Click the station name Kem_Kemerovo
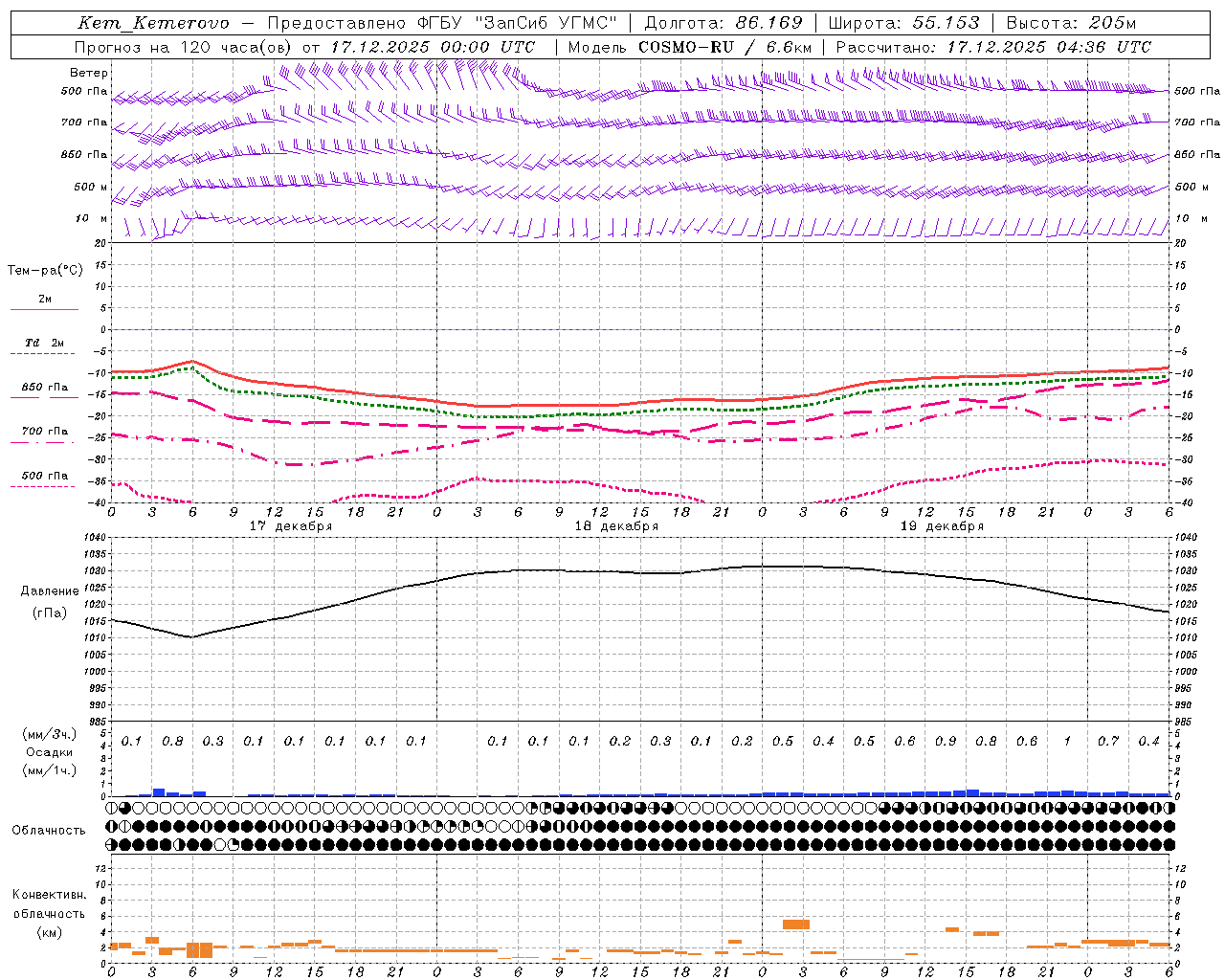Image resolution: width=1225 pixels, height=980 pixels. coord(154,23)
